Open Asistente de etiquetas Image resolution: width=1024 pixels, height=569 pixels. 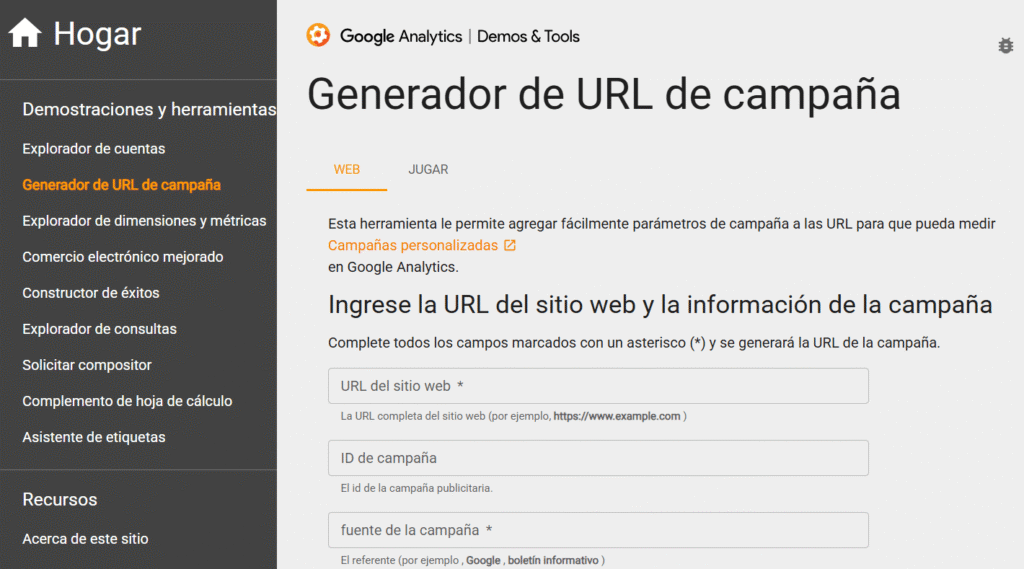pyautogui.click(x=93, y=437)
